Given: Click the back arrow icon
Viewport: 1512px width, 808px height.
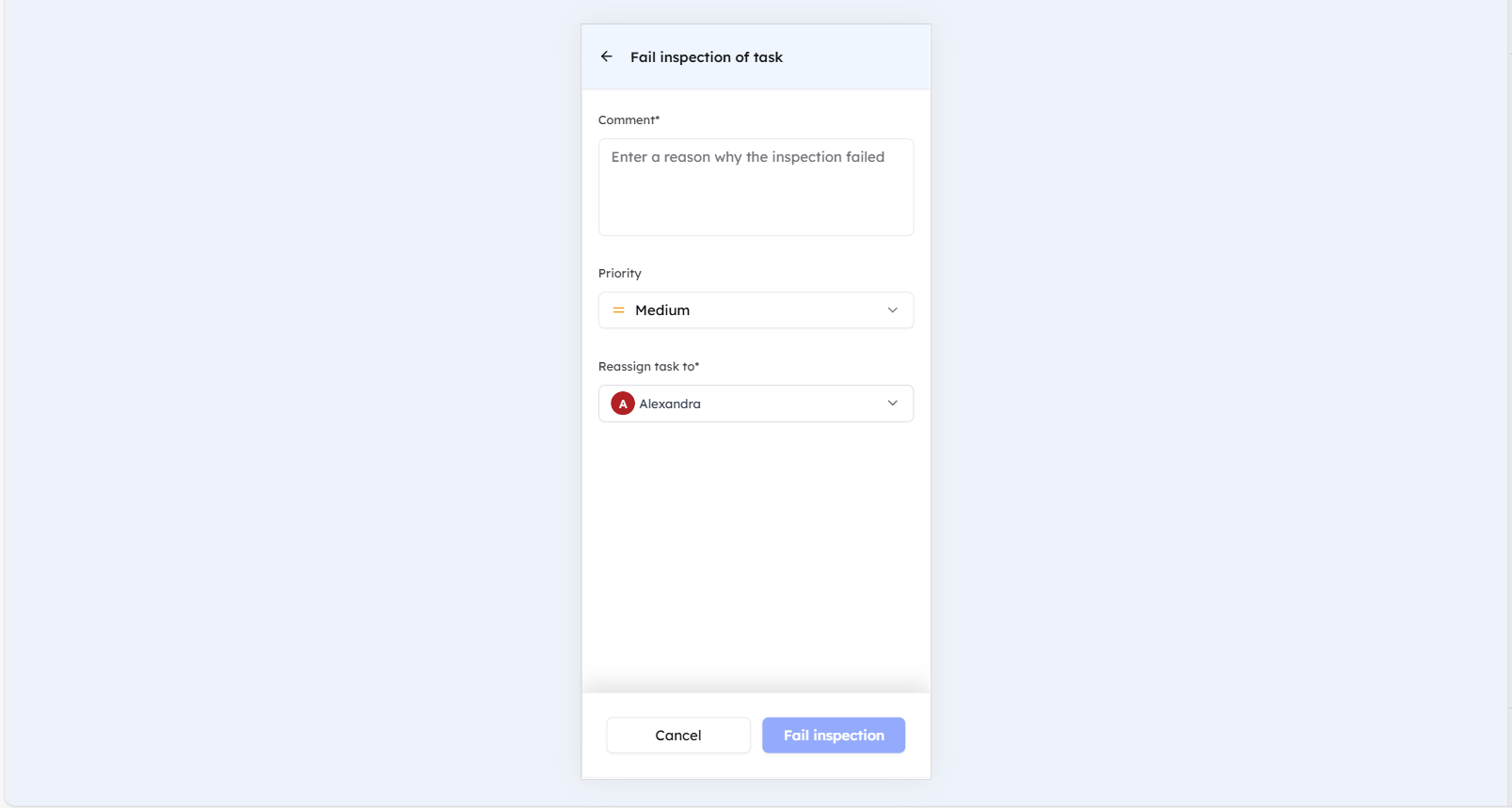Looking at the screenshot, I should (607, 56).
